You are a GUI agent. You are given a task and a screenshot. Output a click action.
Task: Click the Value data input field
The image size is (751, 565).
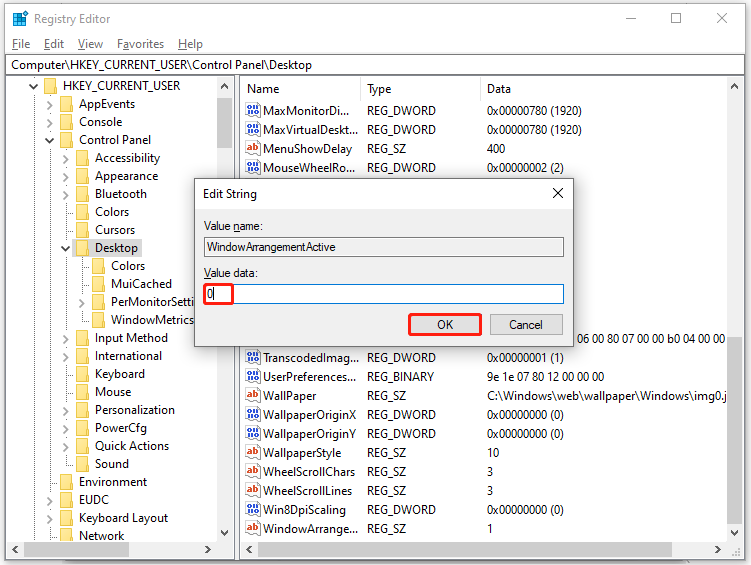(384, 294)
